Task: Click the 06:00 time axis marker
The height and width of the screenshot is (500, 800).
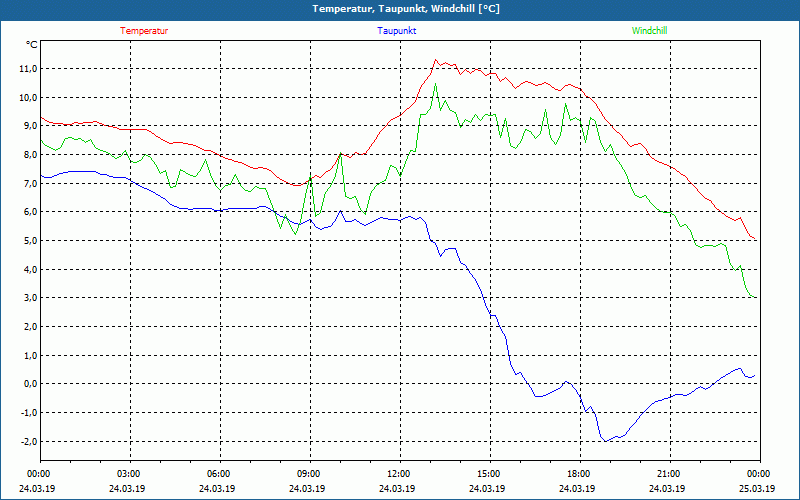Action: coord(219,474)
